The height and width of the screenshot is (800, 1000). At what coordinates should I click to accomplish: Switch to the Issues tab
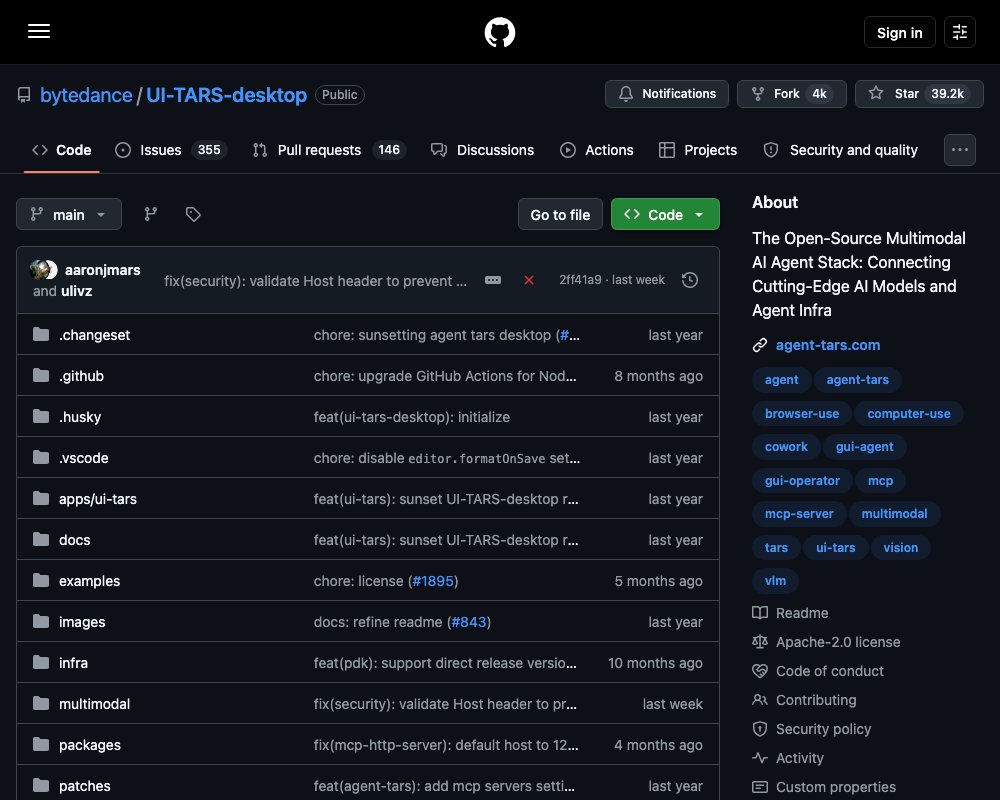[170, 150]
